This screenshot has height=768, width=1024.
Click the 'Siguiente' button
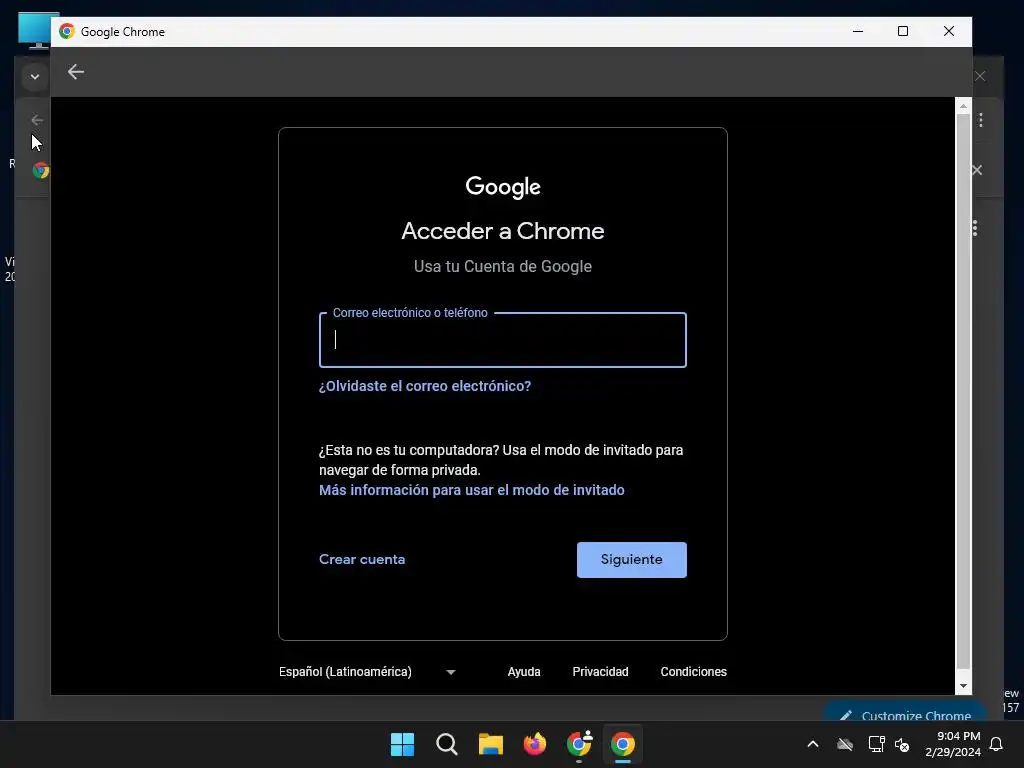(x=632, y=560)
